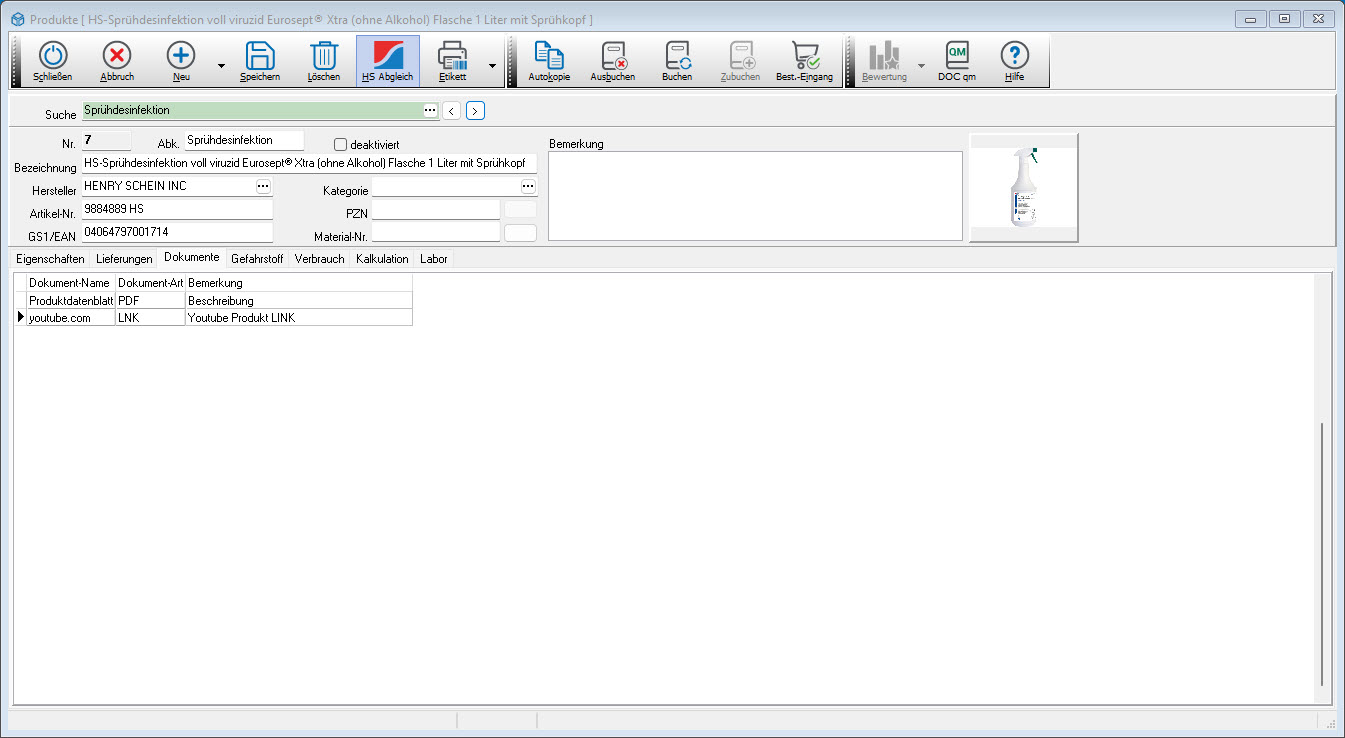Open the Kategorie lookup ellipsis button
1345x738 pixels.
click(x=527, y=186)
